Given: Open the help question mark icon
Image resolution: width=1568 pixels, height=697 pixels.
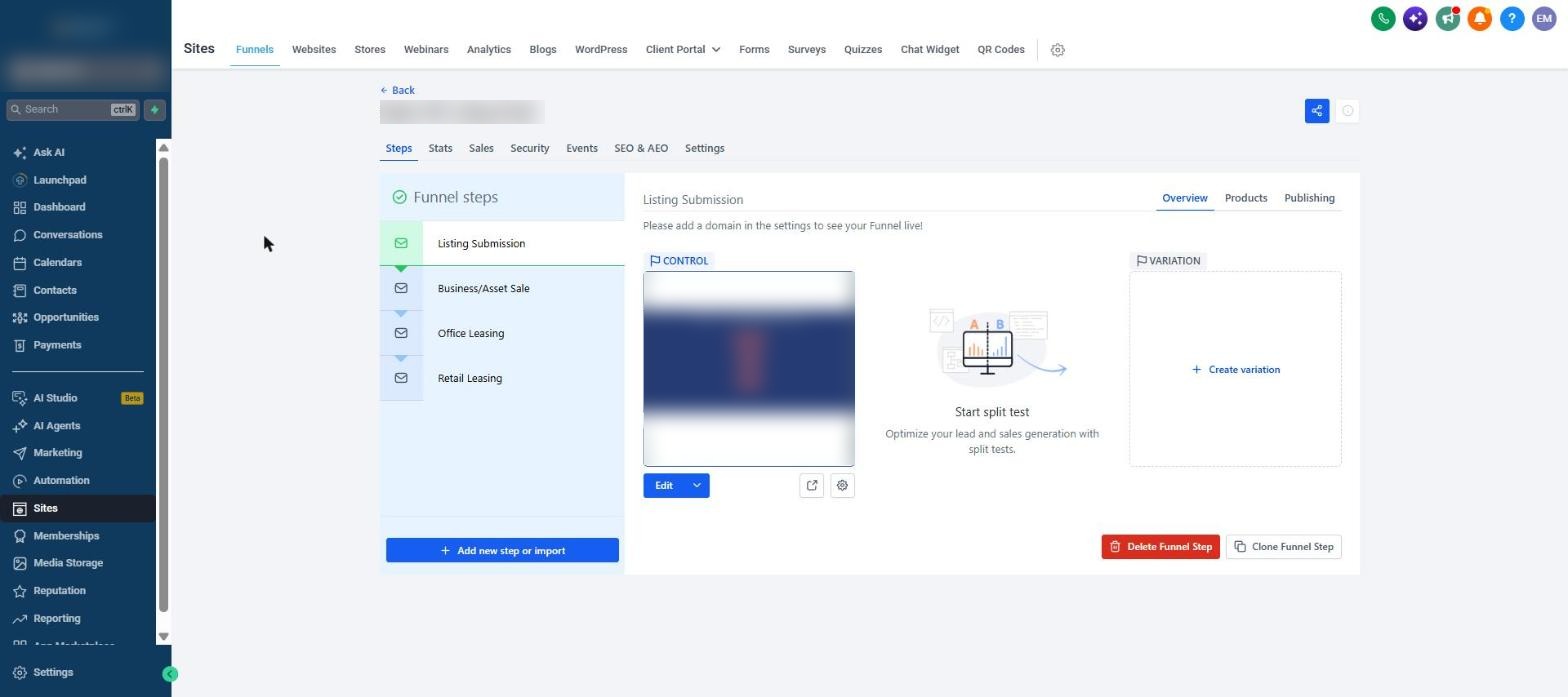Looking at the screenshot, I should 1512,18.
